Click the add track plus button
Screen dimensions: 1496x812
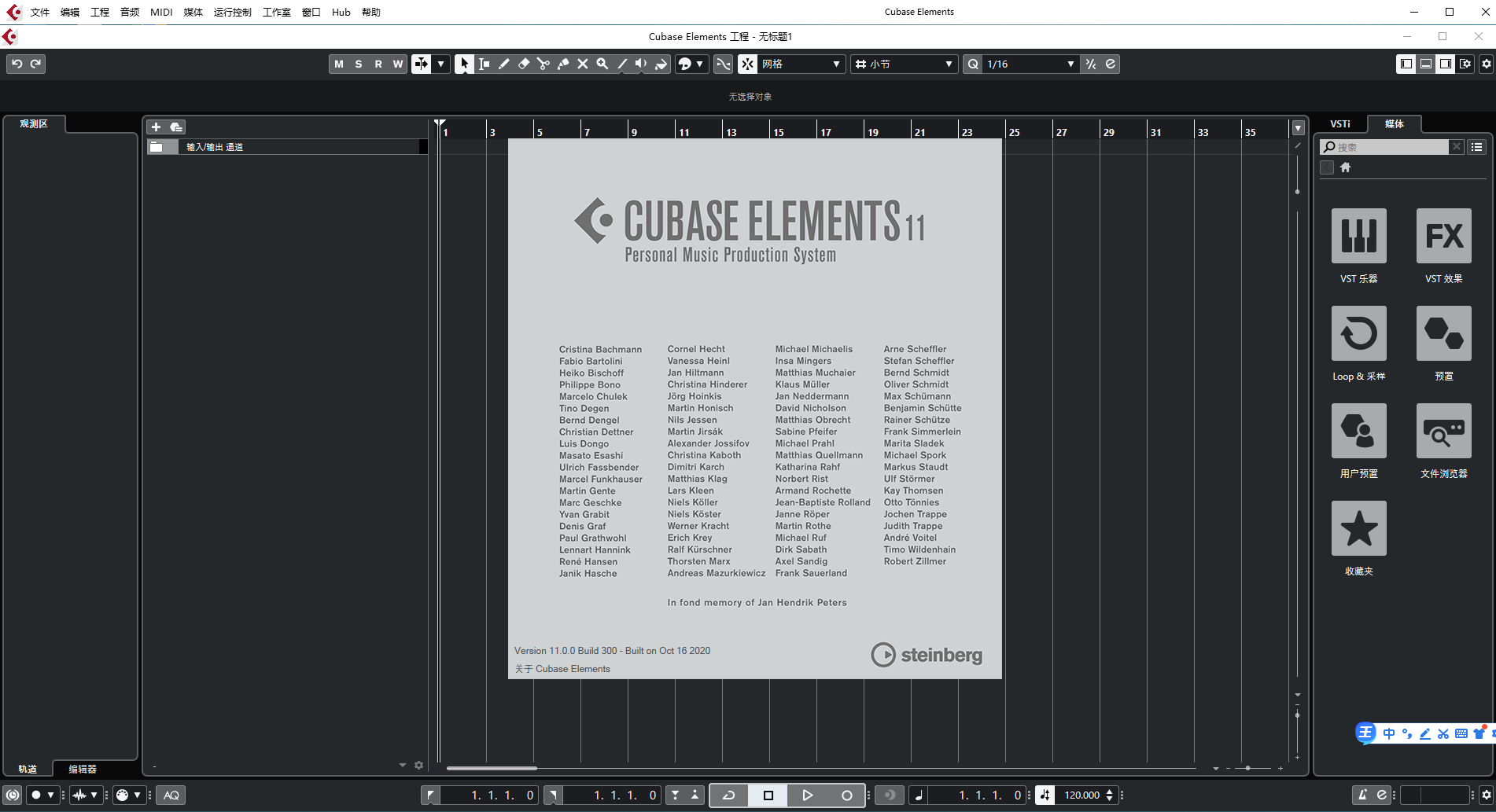[x=156, y=127]
